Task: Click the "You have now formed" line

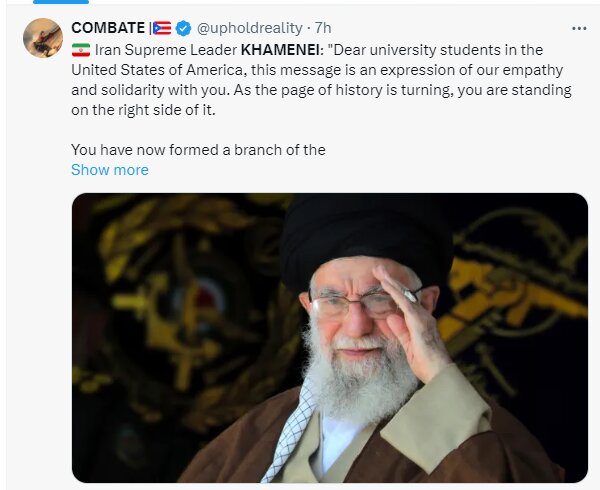Action: (x=198, y=150)
